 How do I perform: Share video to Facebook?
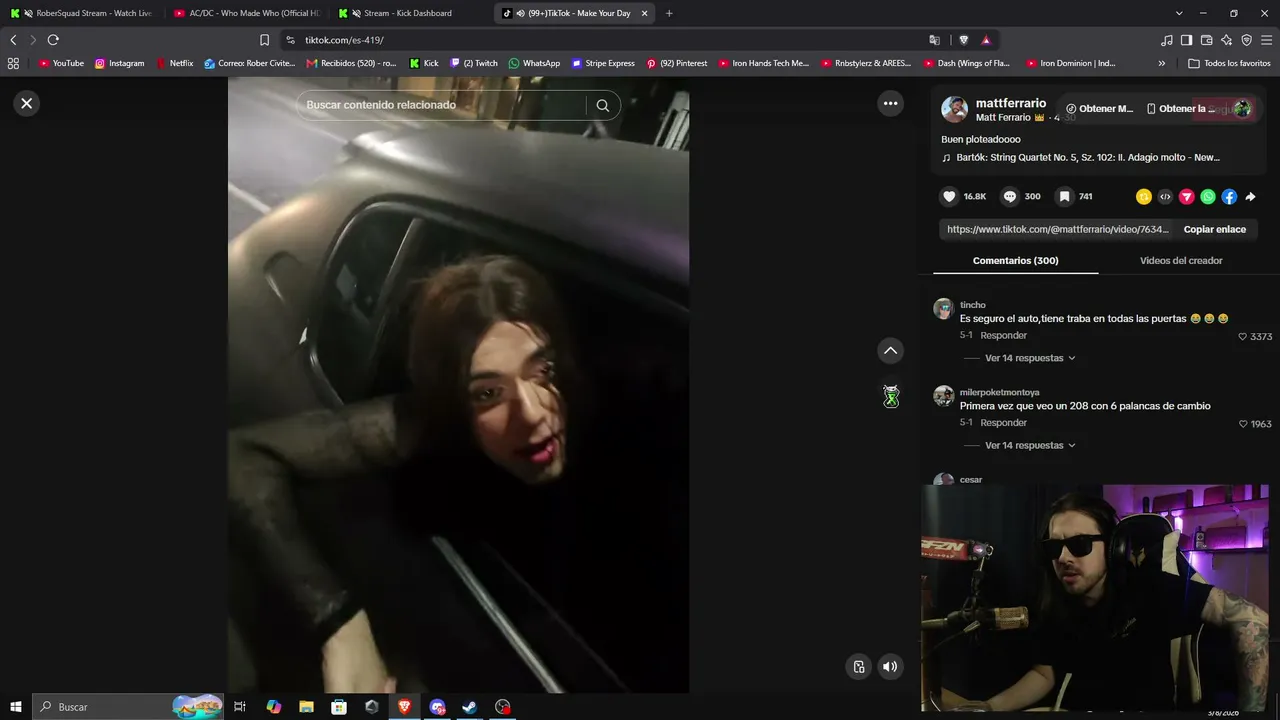click(x=1229, y=197)
